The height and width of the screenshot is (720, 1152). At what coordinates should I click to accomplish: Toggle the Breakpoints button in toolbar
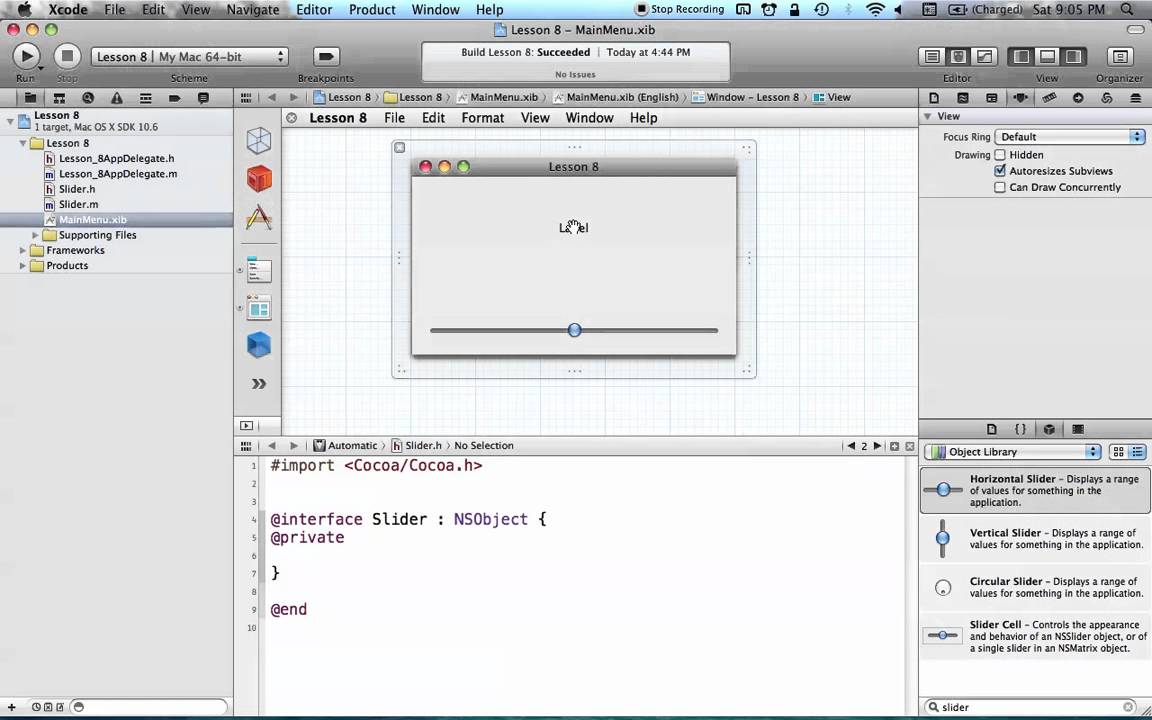[x=326, y=57]
